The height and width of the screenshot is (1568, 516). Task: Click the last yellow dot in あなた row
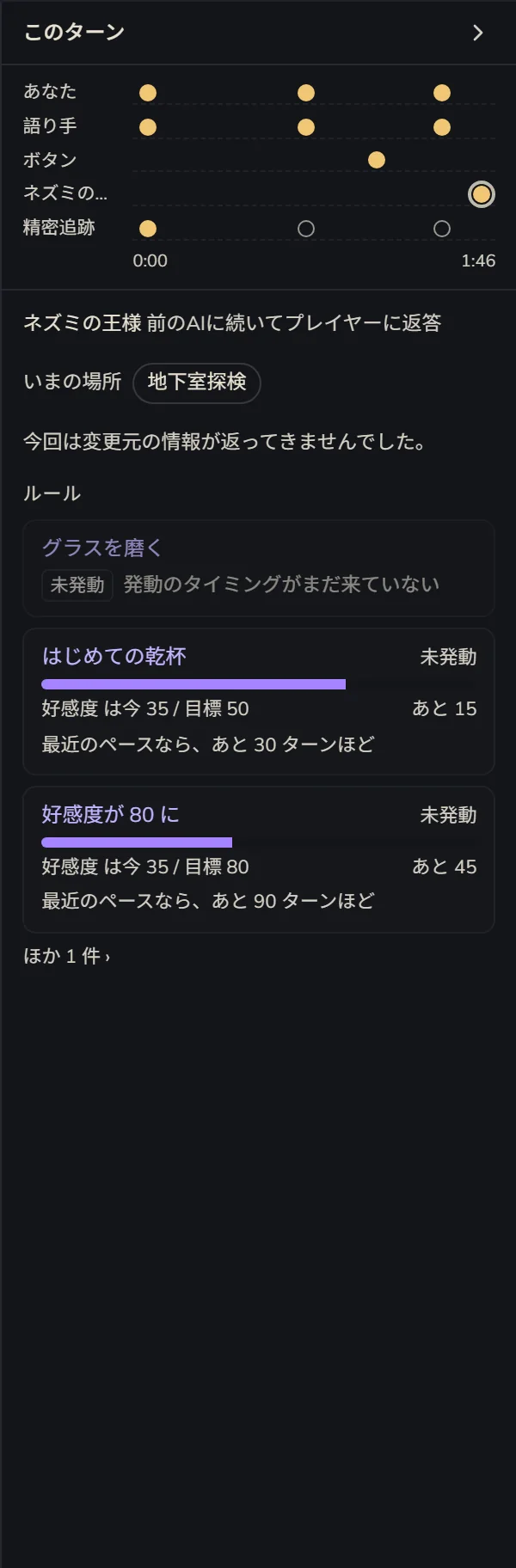click(442, 93)
